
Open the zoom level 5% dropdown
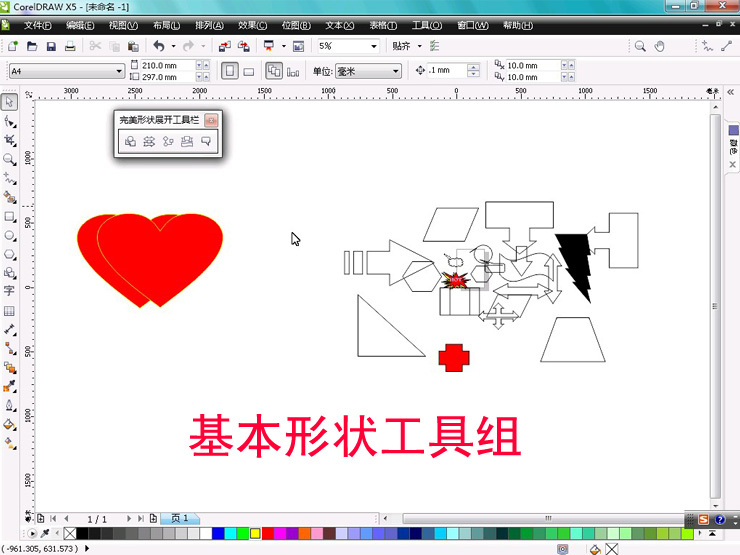click(374, 46)
